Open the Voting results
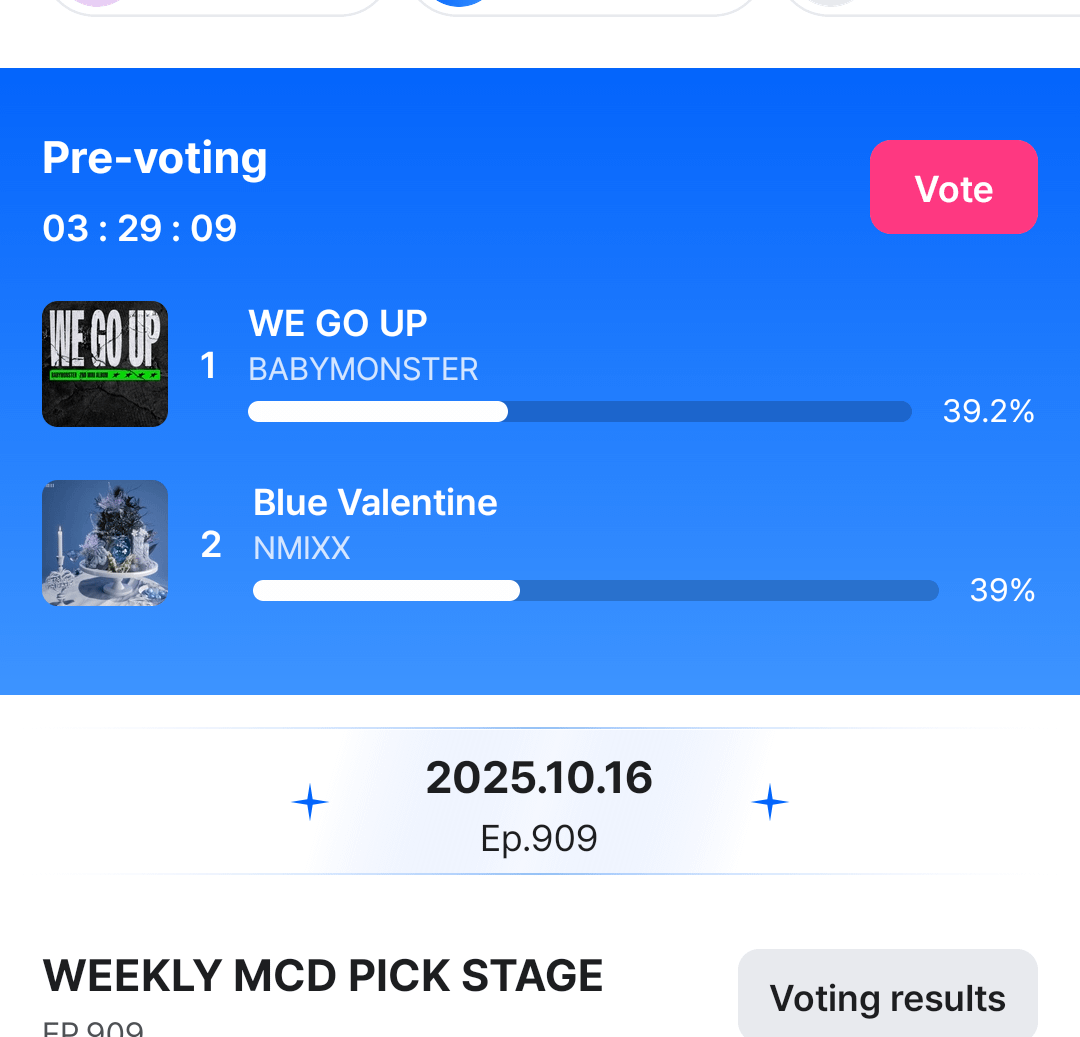The image size is (1080, 1037). 887,997
